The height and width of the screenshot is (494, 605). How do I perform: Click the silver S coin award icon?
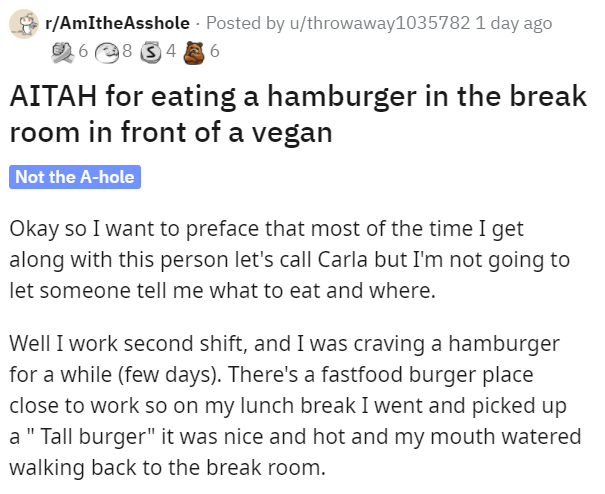pyautogui.click(x=151, y=52)
